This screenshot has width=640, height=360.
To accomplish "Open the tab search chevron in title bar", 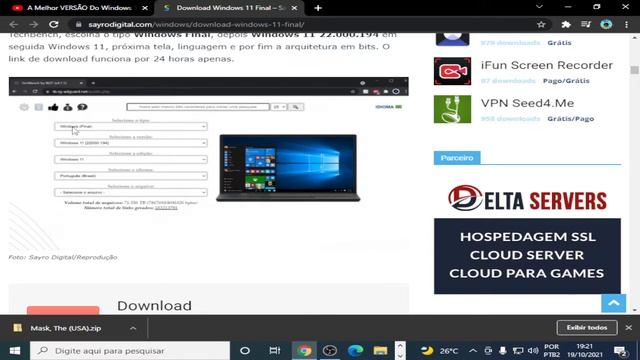I will pos(539,7).
